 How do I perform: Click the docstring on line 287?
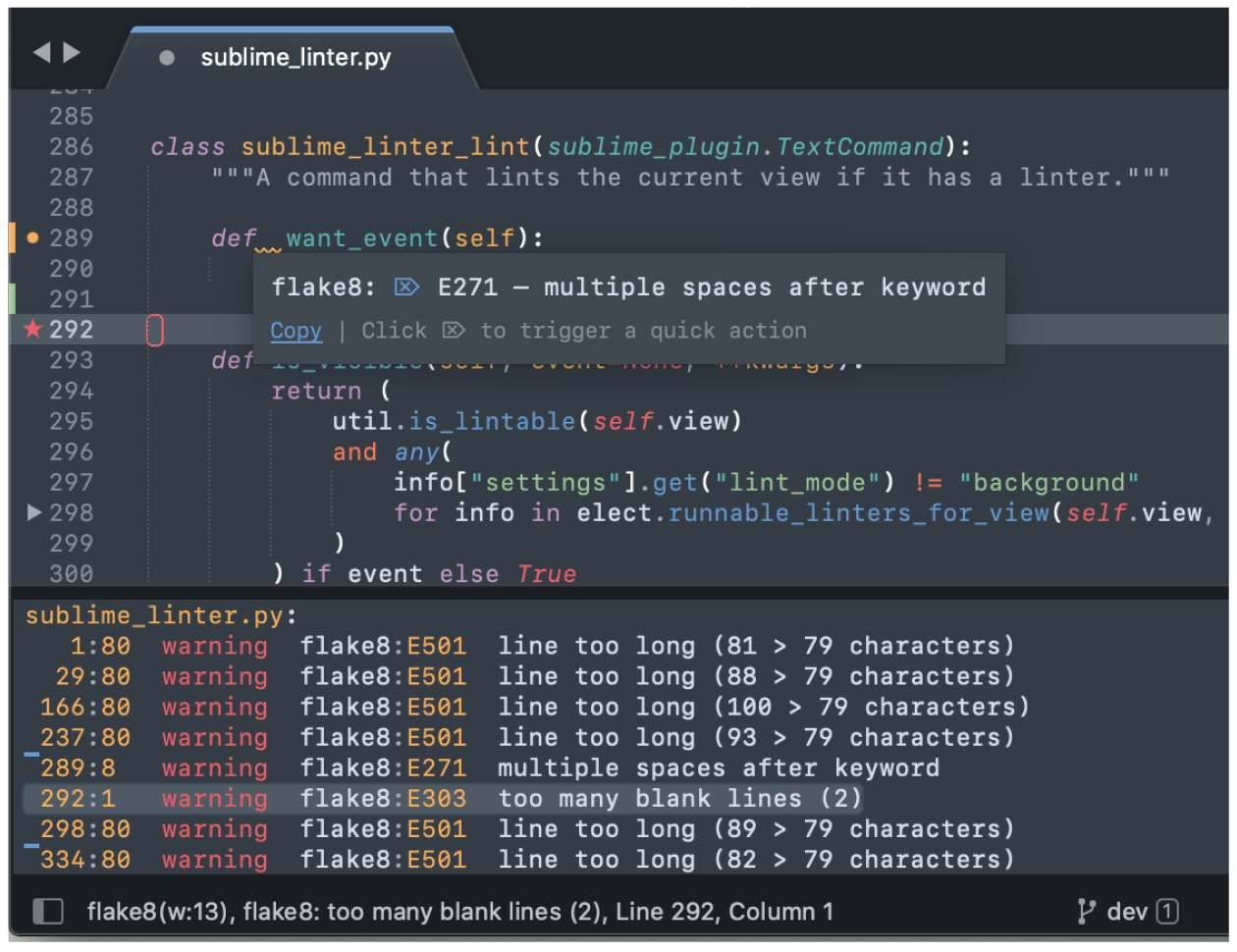(690, 178)
